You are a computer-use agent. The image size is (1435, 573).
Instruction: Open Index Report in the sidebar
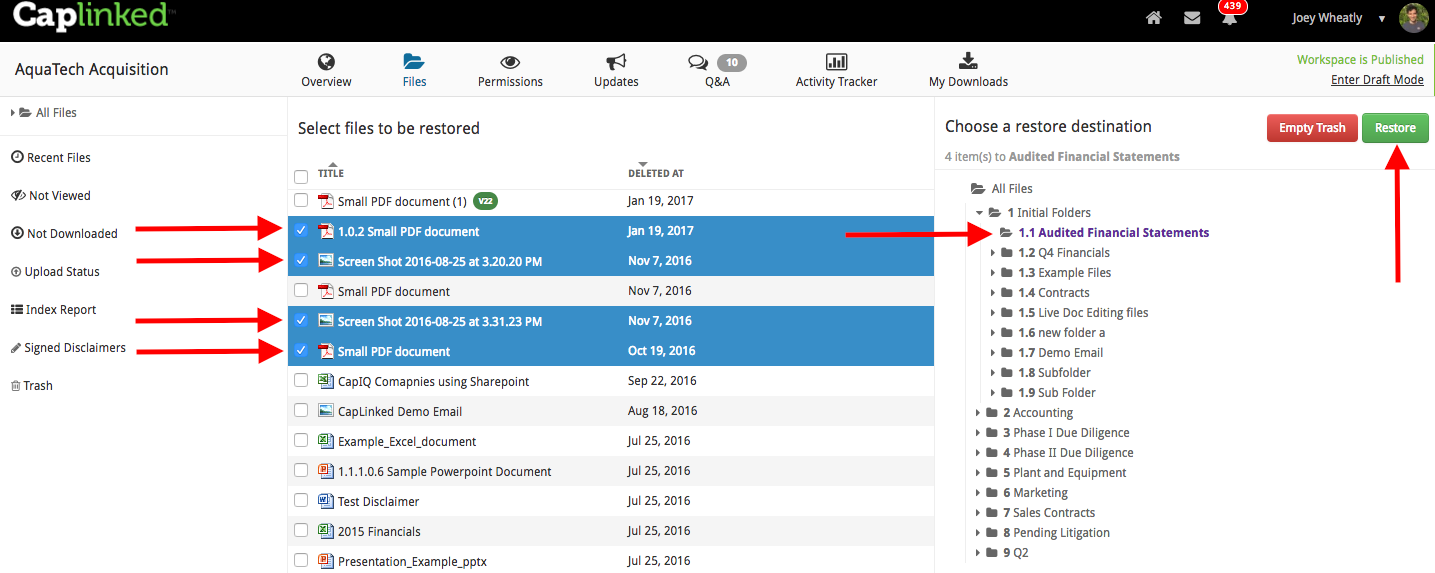(53, 310)
